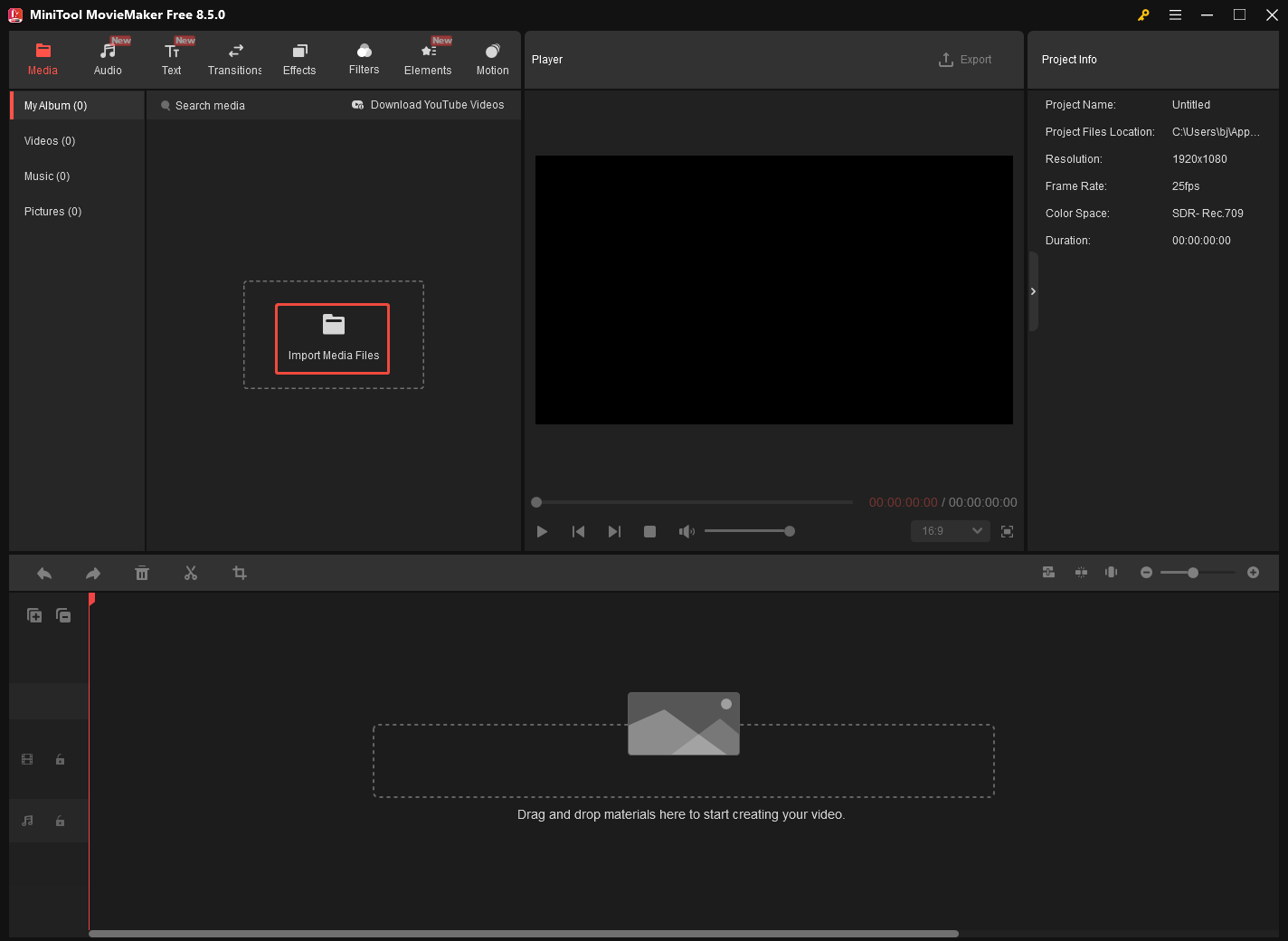
Task: Select the Effects tab icon
Action: coord(299,58)
